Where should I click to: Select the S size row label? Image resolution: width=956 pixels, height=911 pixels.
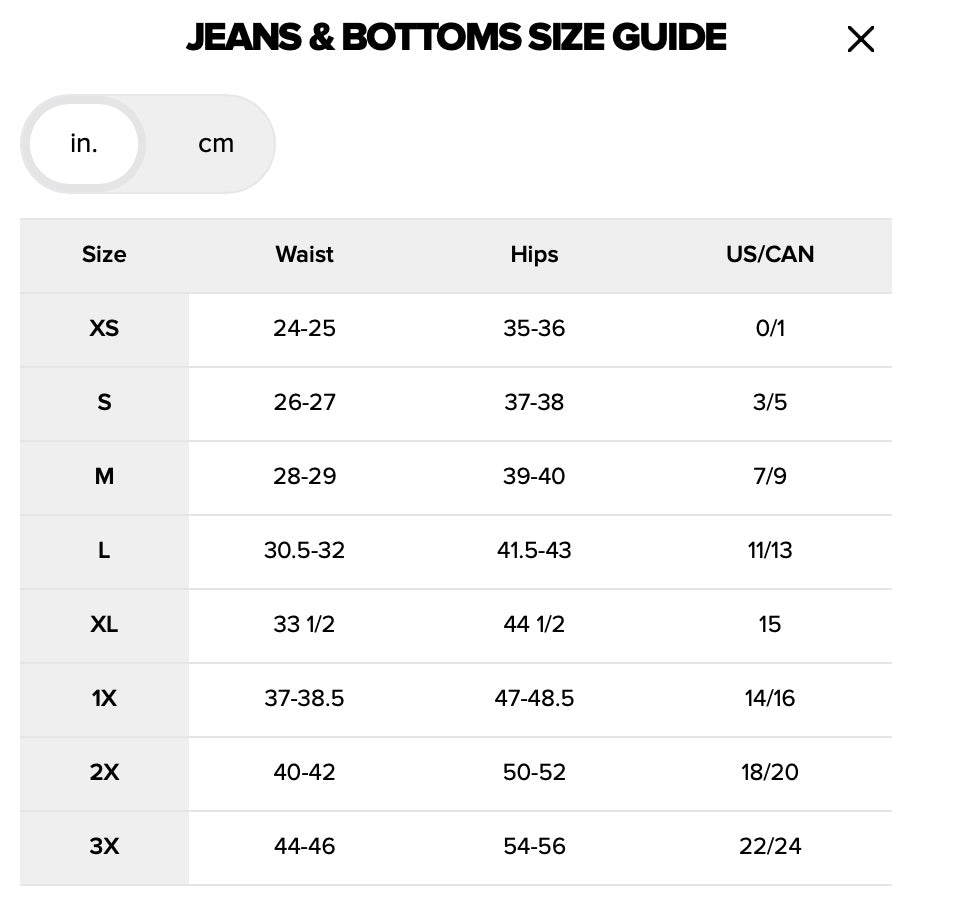pyautogui.click(x=104, y=403)
